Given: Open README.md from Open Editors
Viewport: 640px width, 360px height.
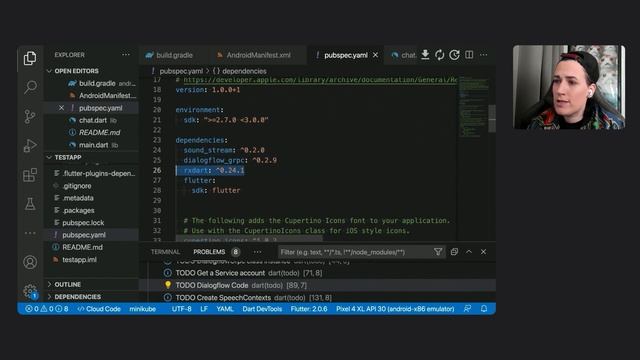Looking at the screenshot, I should [x=100, y=133].
